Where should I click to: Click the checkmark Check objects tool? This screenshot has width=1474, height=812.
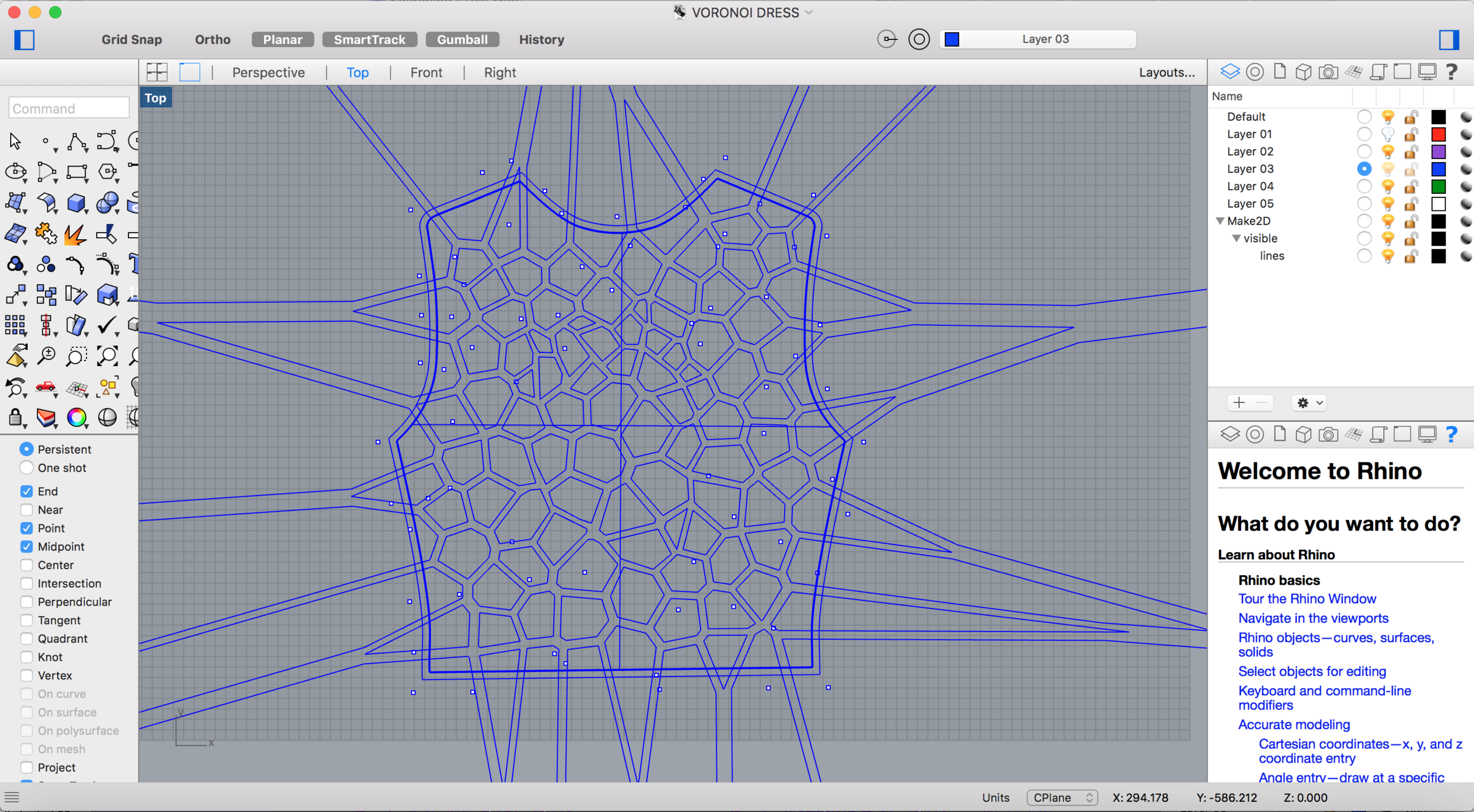coord(107,325)
